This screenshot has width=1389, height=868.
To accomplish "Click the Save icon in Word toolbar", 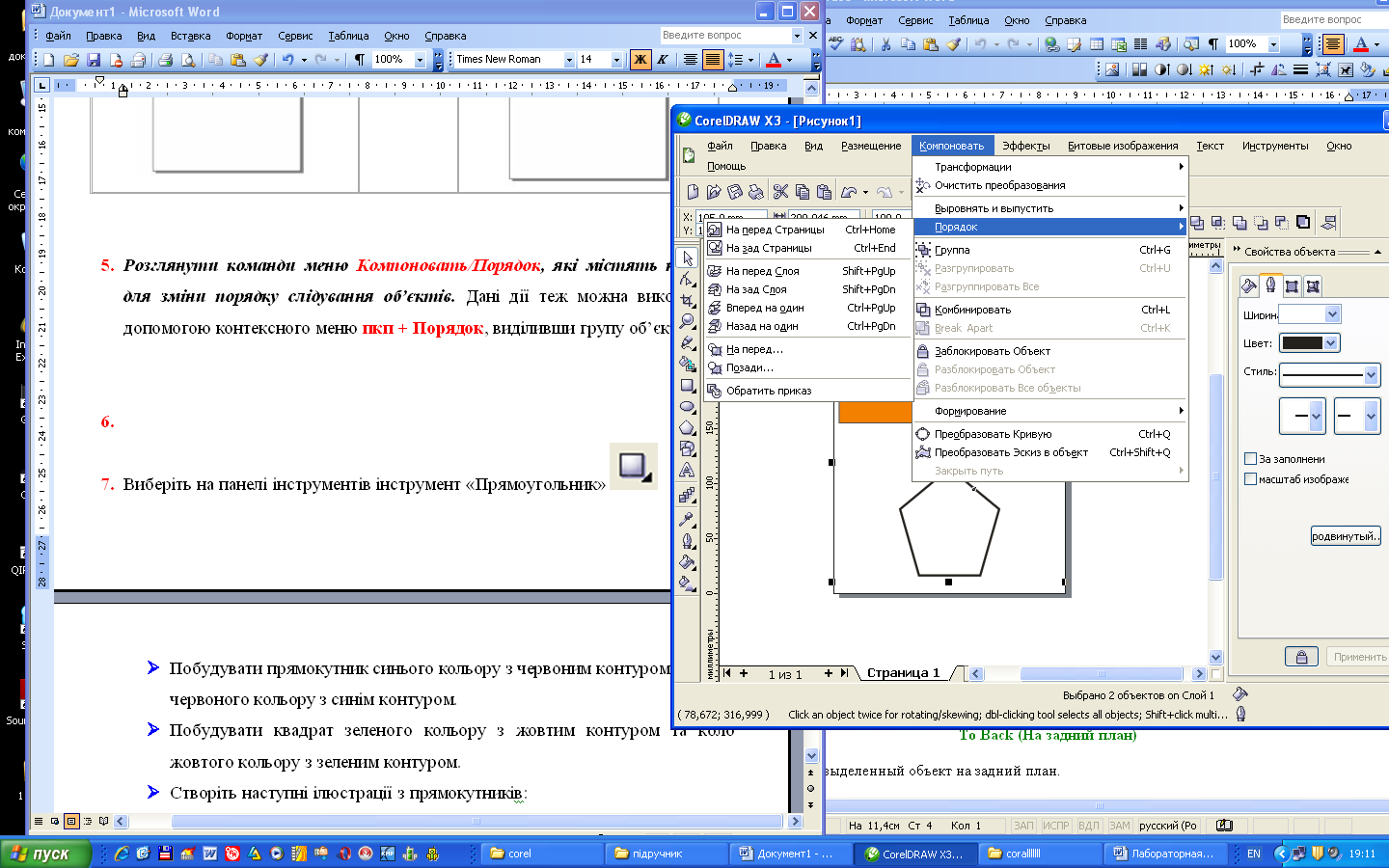I will tap(94, 60).
